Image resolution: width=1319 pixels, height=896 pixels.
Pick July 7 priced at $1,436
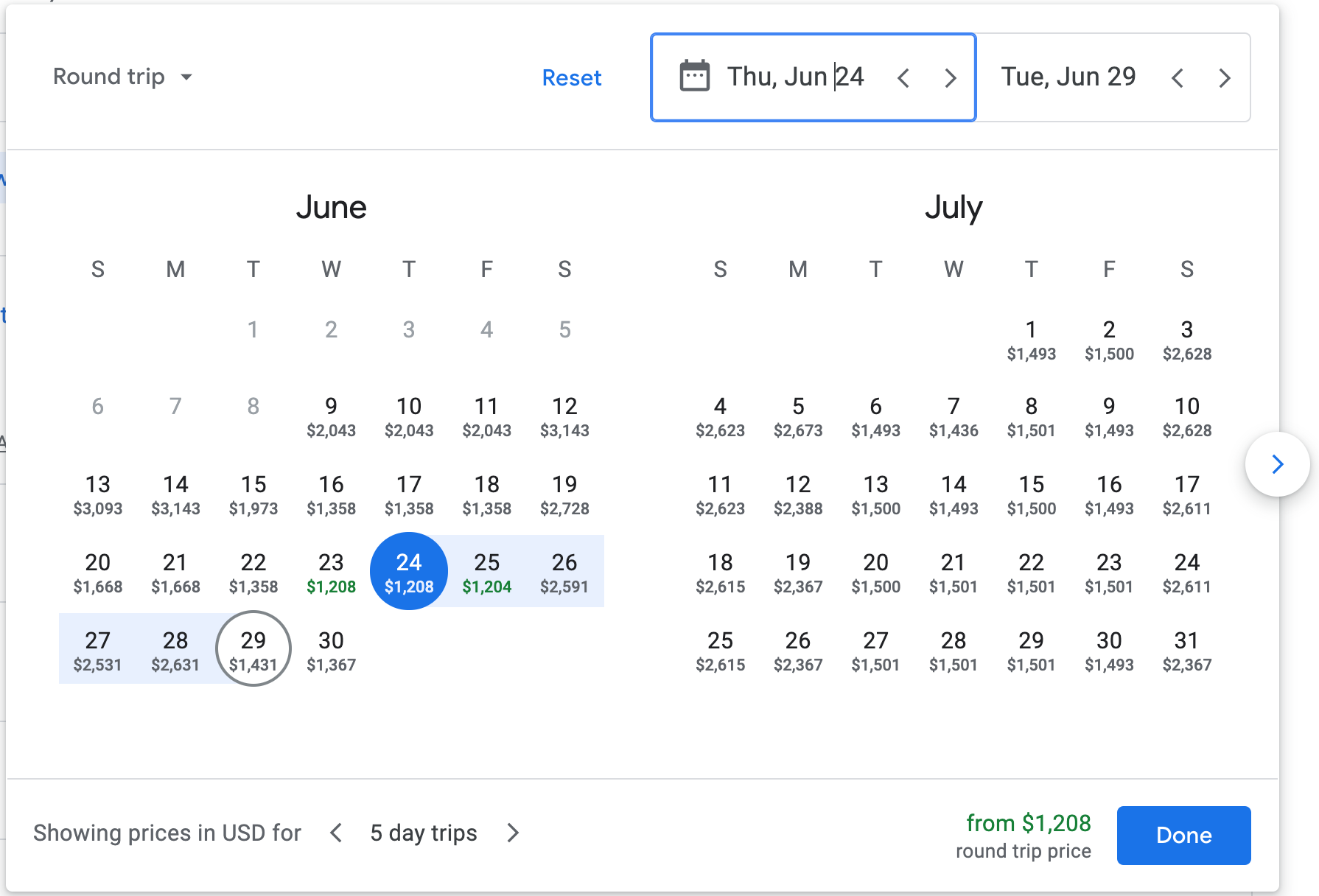954,416
